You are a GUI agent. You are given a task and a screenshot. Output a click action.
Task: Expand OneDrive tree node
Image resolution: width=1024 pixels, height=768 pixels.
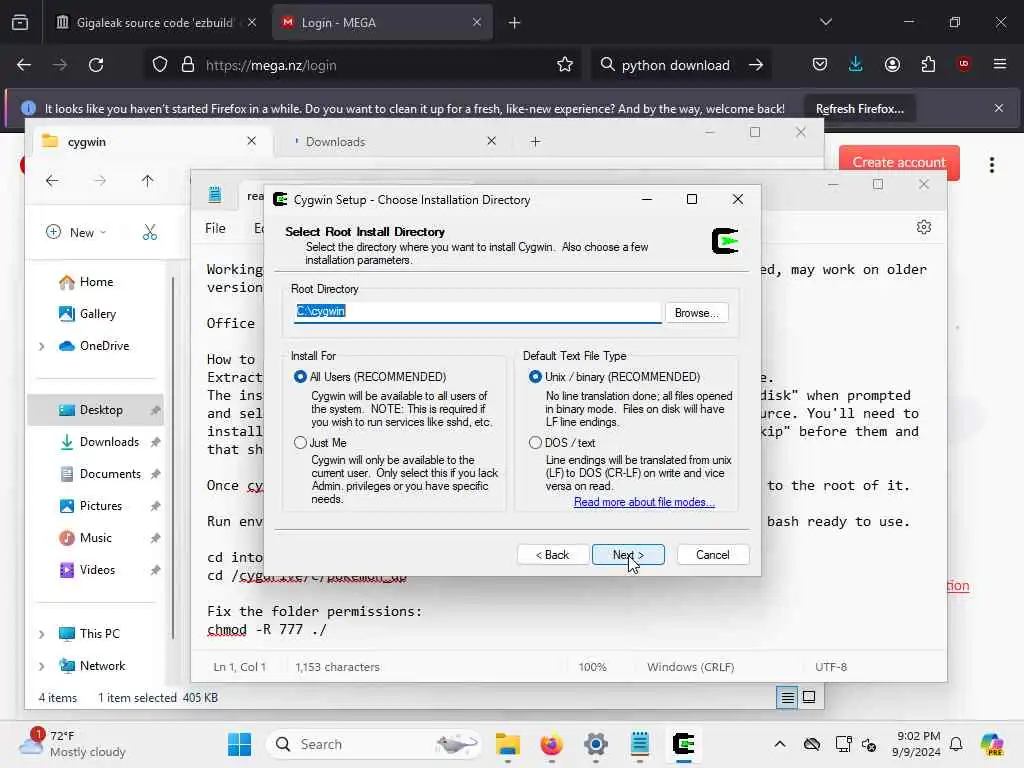click(42, 346)
